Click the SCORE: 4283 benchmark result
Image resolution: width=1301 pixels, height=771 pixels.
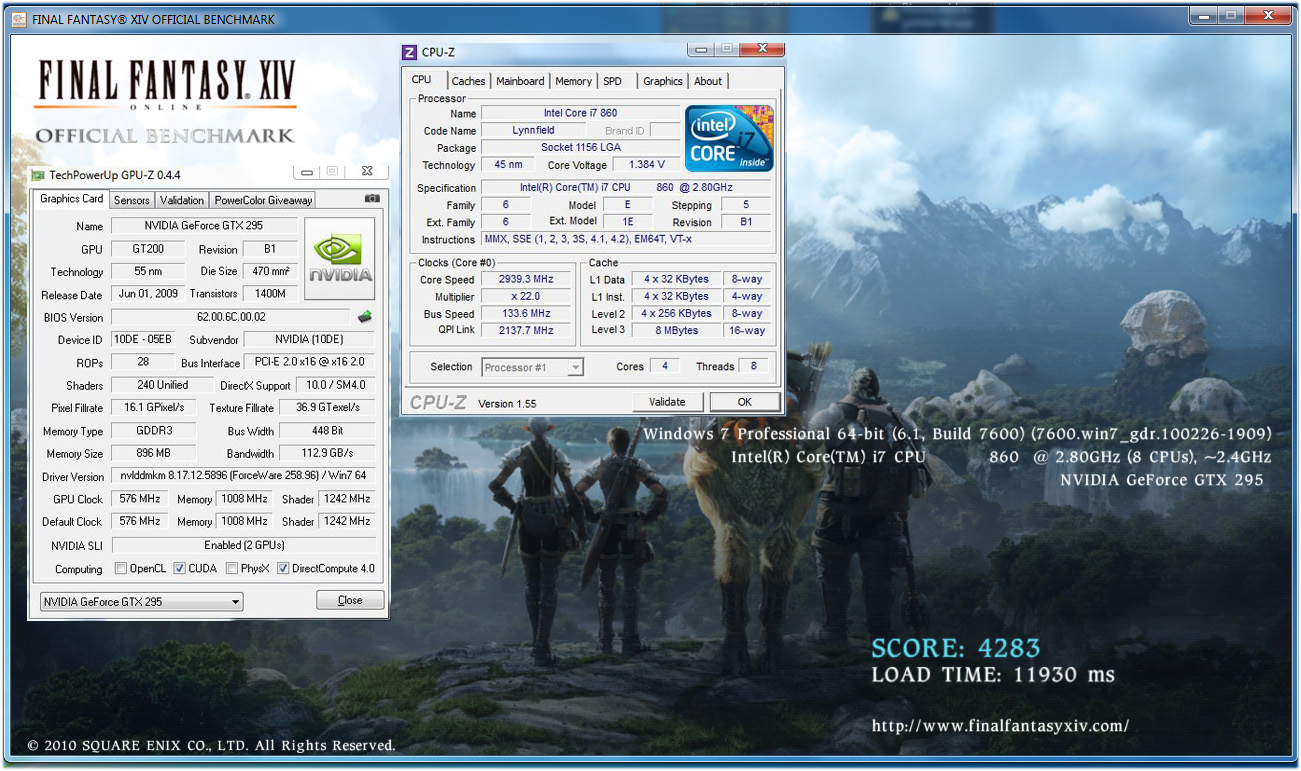click(956, 648)
